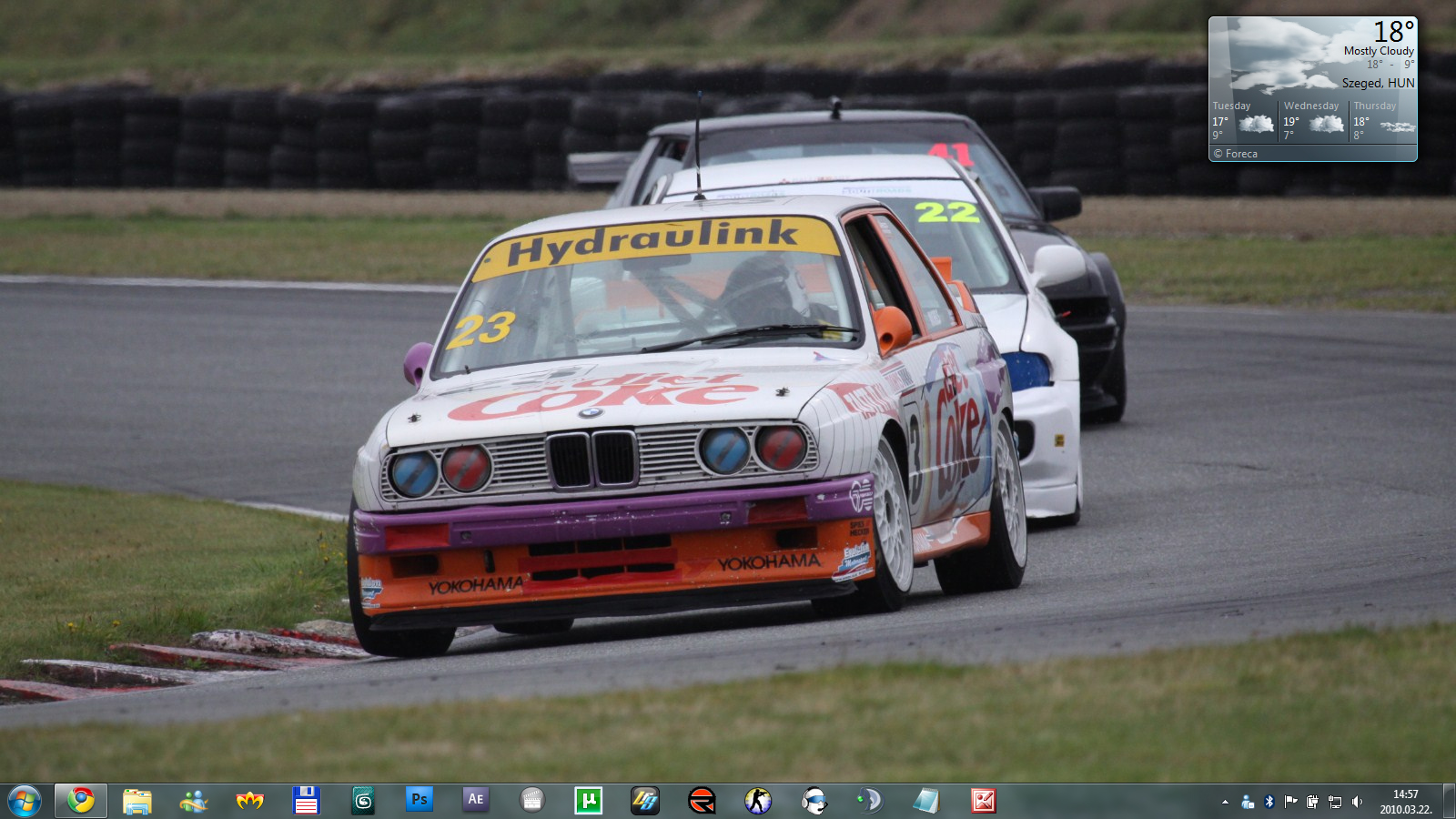Open uTorrent from the taskbar

[x=588, y=801]
